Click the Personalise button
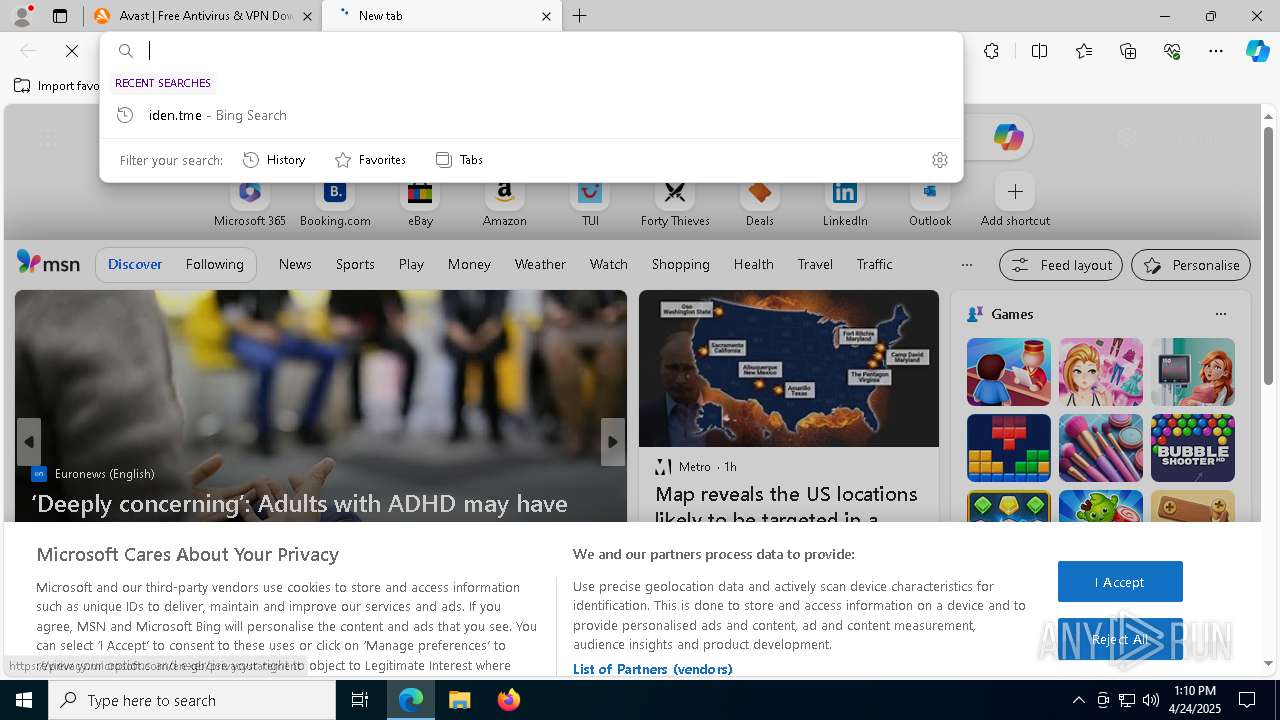The image size is (1280, 720). (x=1191, y=265)
